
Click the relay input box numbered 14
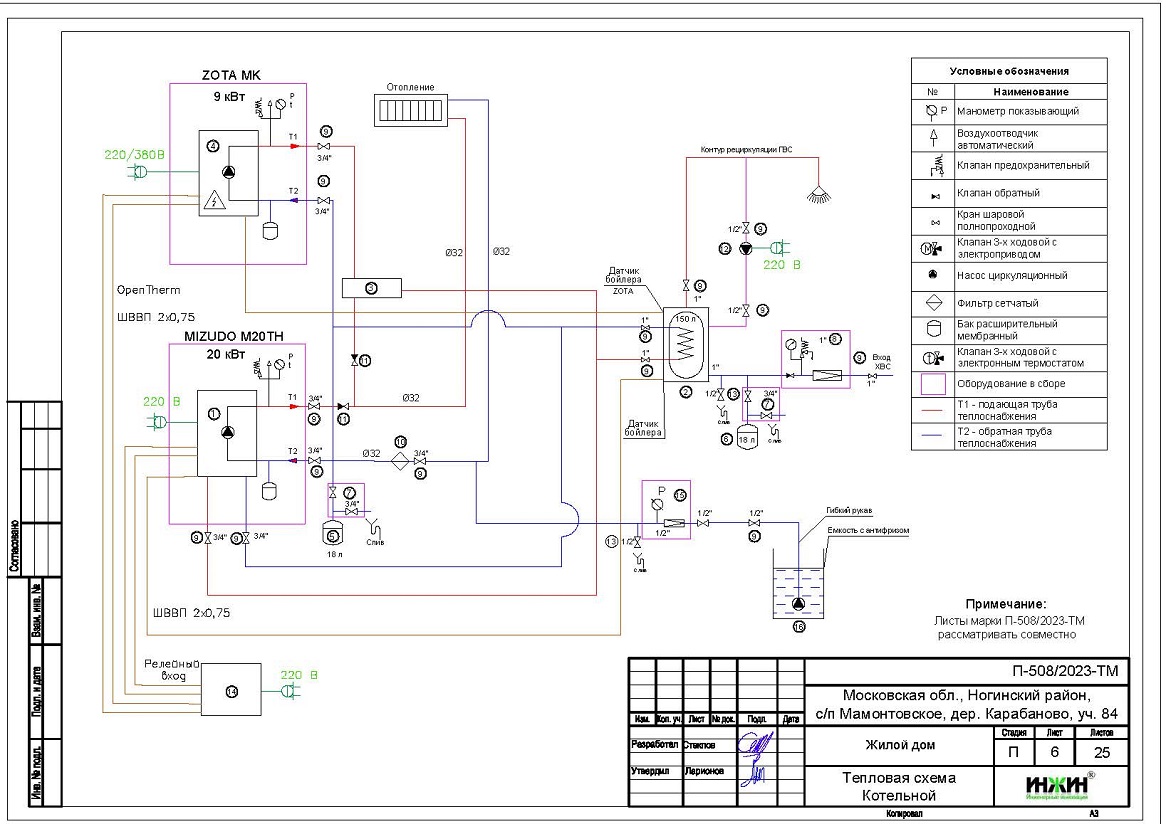pyautogui.click(x=231, y=691)
